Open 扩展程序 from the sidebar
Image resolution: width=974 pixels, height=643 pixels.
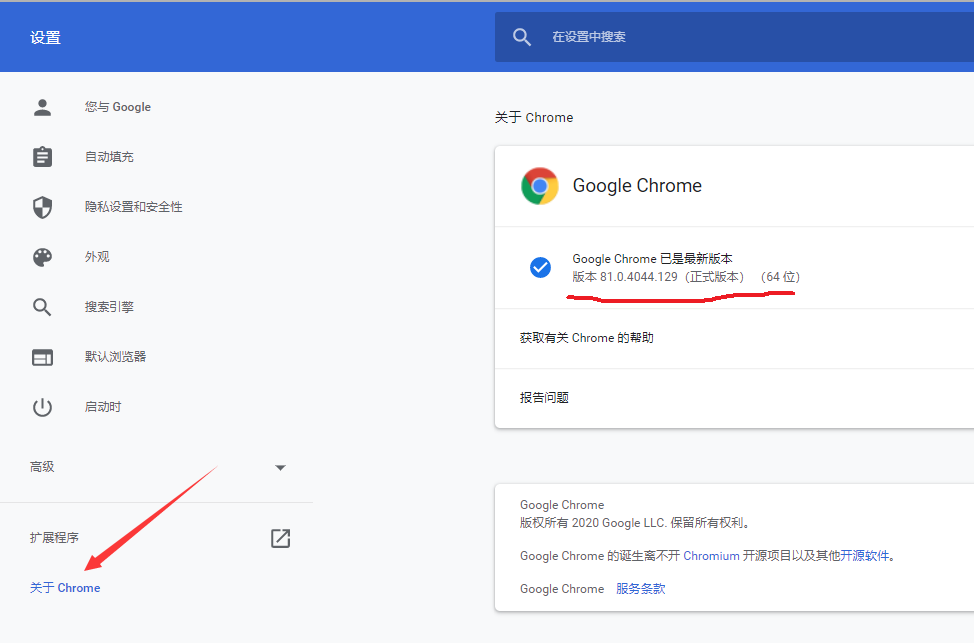pyautogui.click(x=54, y=537)
